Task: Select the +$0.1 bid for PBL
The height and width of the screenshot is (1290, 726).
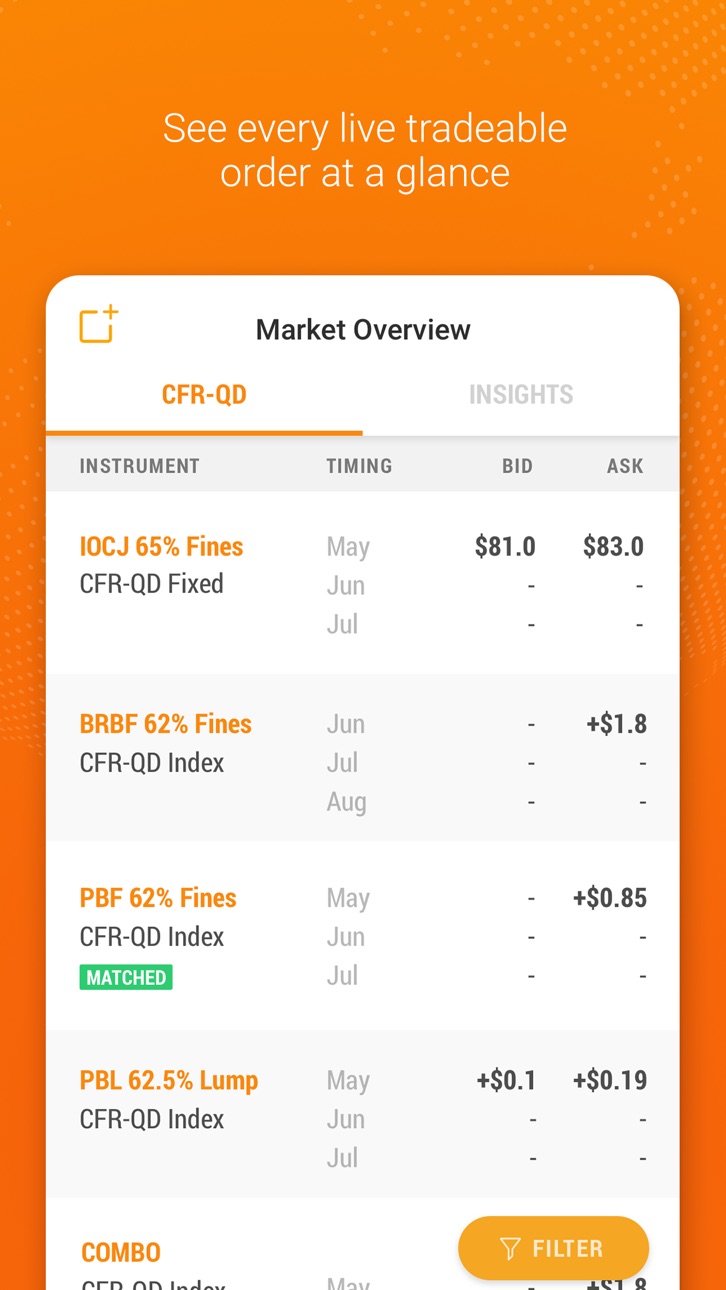Action: coord(507,1080)
